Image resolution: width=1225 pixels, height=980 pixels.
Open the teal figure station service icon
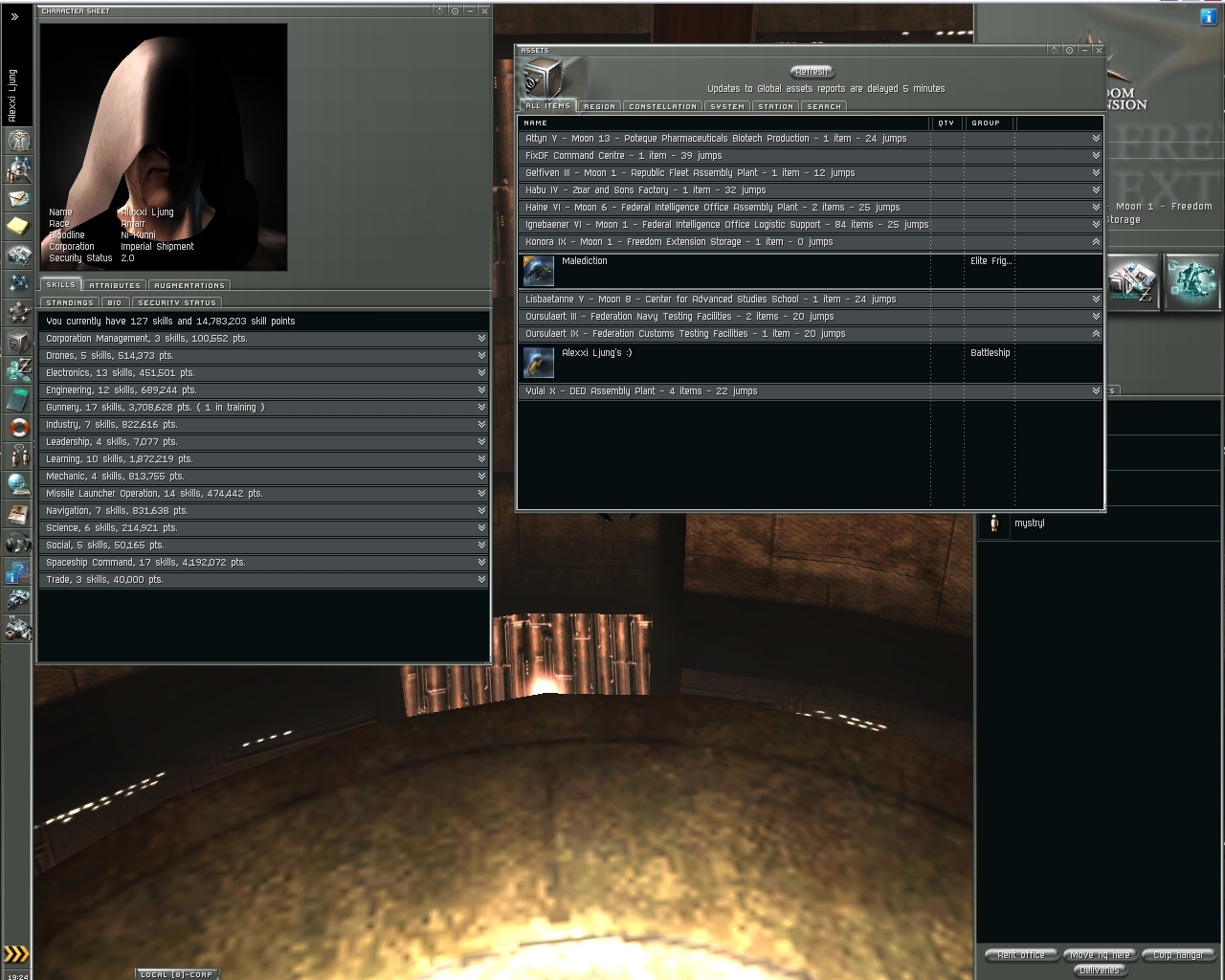click(x=1192, y=281)
